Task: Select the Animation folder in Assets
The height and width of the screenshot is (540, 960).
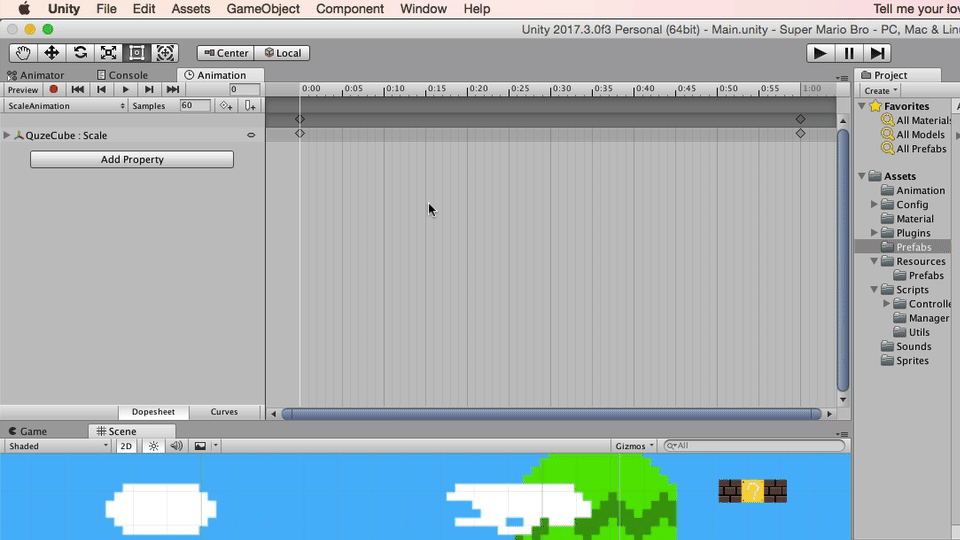Action: (x=912, y=190)
